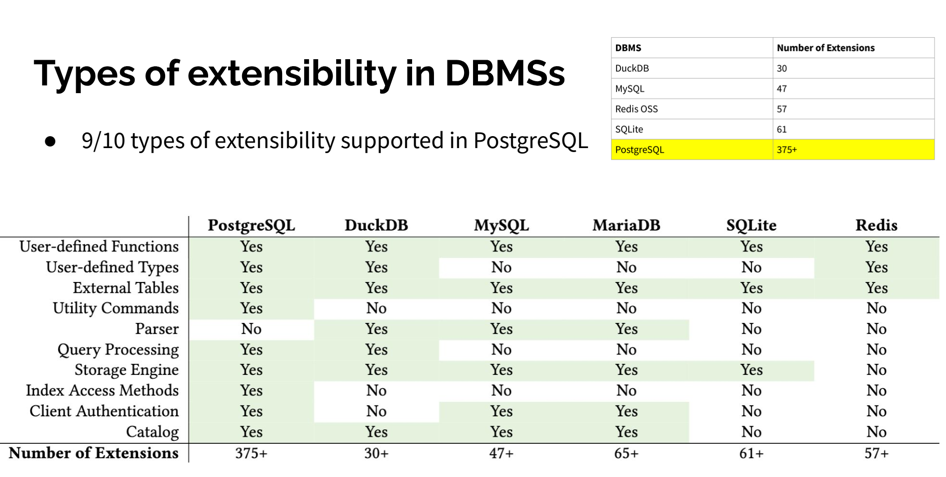Select the "User-defined Functions" row label
Screen dimensions: 946x477
99,247
